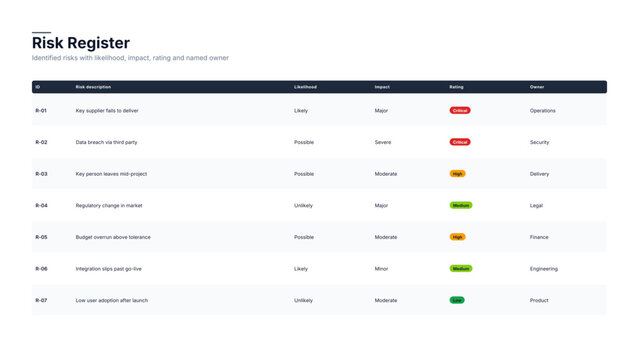Image resolution: width=639 pixels, height=360 pixels.
Task: Select "Budget overrun above tolerance" description
Action: [x=113, y=237]
